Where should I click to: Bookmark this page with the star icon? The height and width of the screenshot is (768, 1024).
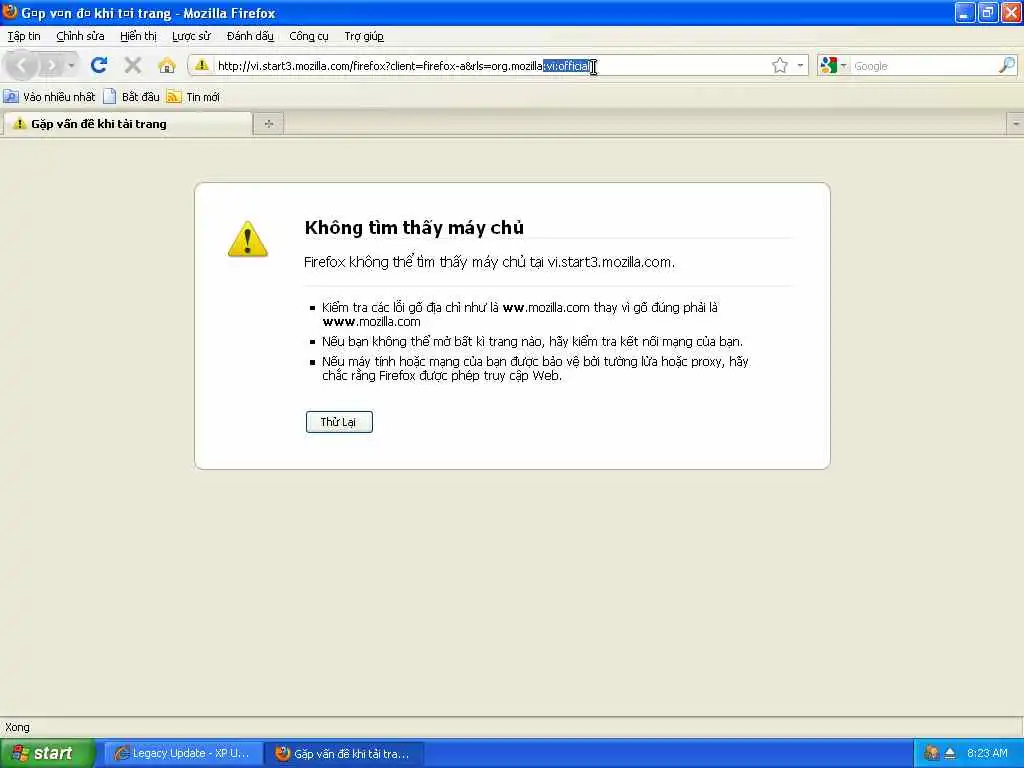[779, 65]
